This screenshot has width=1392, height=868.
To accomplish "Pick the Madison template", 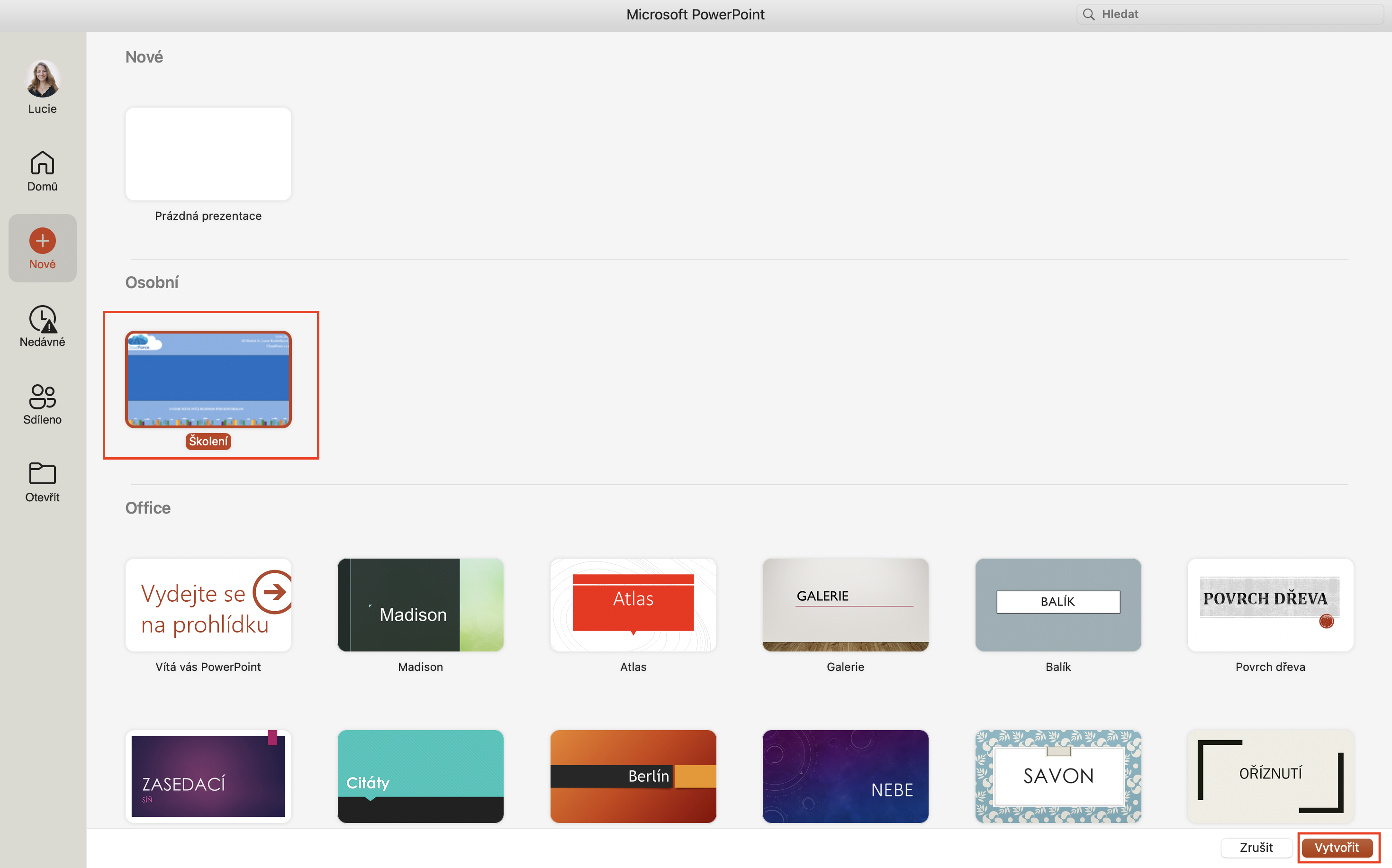I will coord(421,605).
